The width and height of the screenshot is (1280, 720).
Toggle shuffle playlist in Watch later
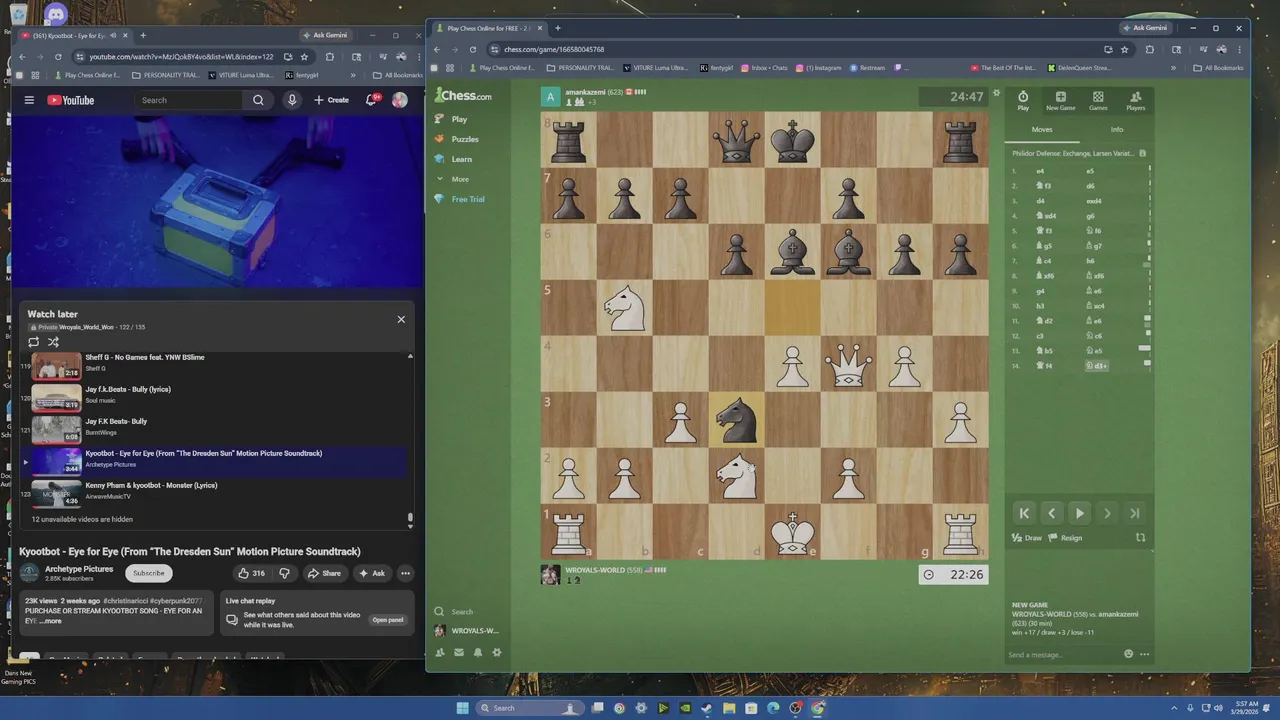coord(53,342)
